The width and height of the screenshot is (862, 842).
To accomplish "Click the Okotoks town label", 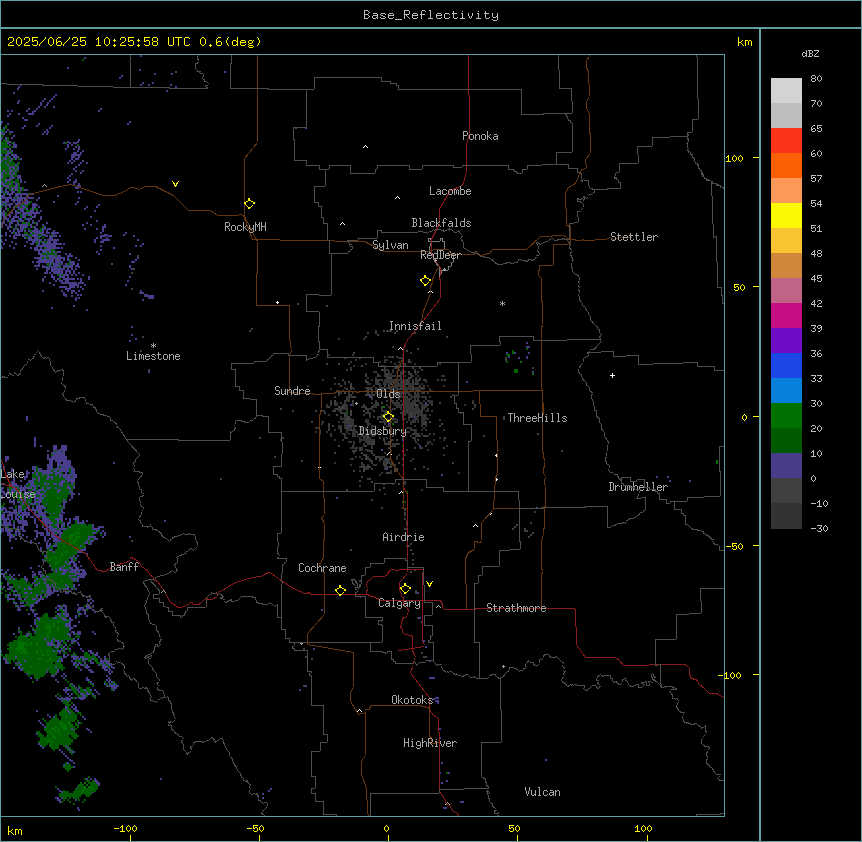I will [x=412, y=700].
